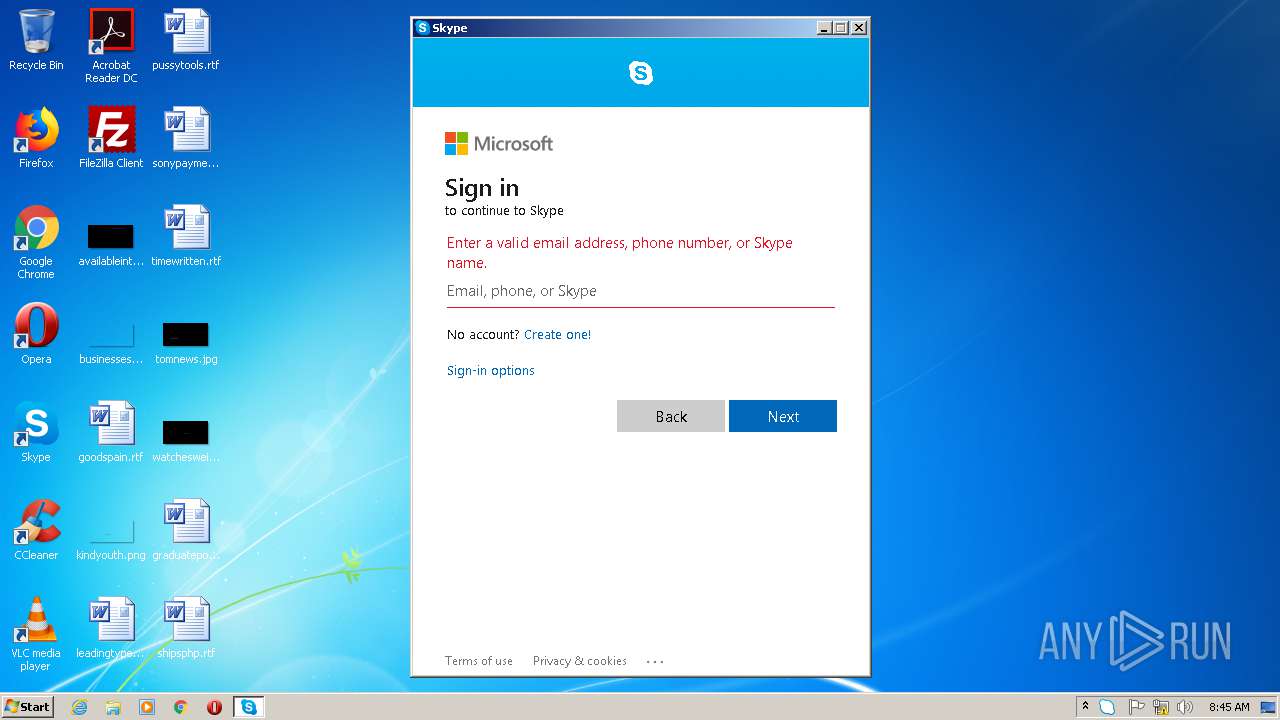Click Skype window title bar icon
1280x720 pixels.
[423, 28]
